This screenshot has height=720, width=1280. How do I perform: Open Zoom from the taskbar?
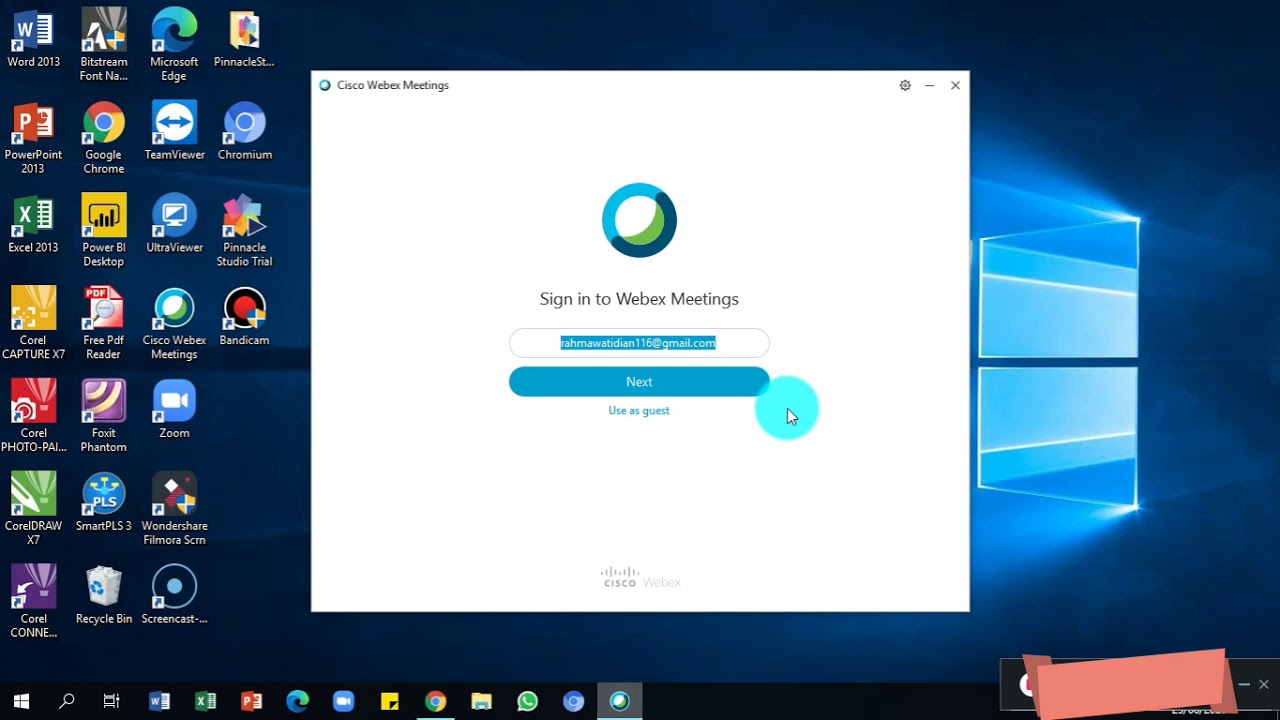pos(343,701)
